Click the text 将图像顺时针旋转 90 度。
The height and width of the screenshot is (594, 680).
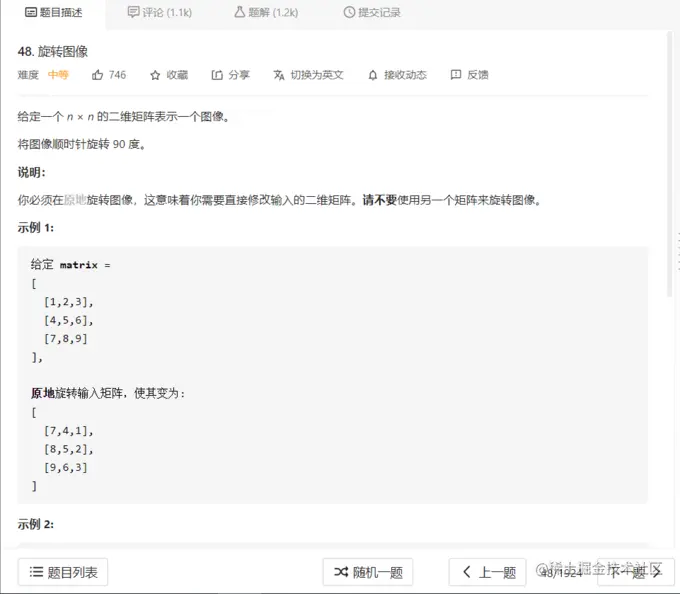82,144
